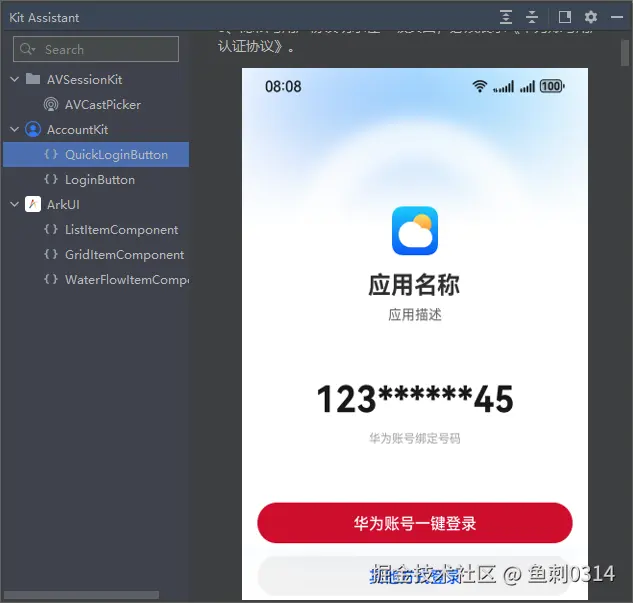The width and height of the screenshot is (633, 603).
Task: Select the WaterFlowItemComponent tree item
Action: [96, 279]
